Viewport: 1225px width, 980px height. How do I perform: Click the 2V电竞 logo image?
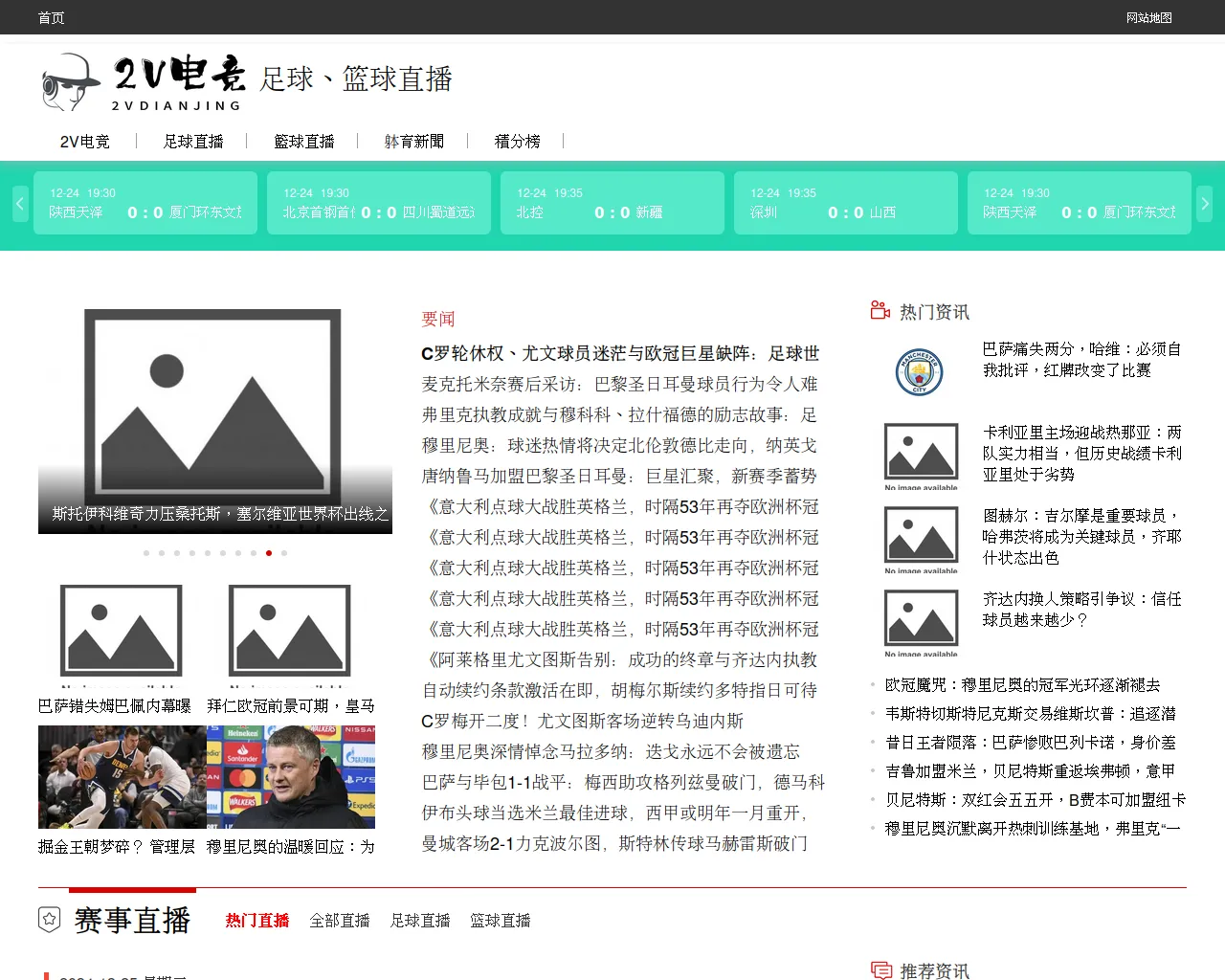click(144, 82)
